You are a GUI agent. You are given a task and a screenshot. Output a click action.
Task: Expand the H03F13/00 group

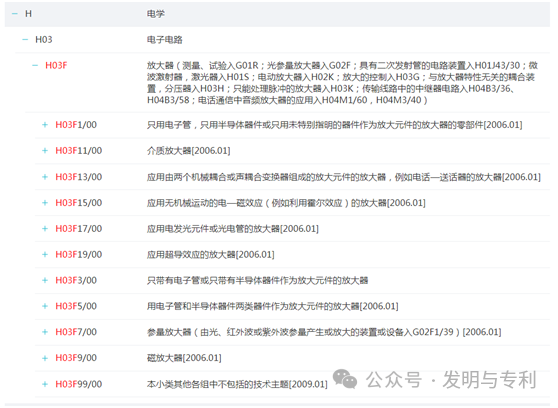[x=45, y=177]
